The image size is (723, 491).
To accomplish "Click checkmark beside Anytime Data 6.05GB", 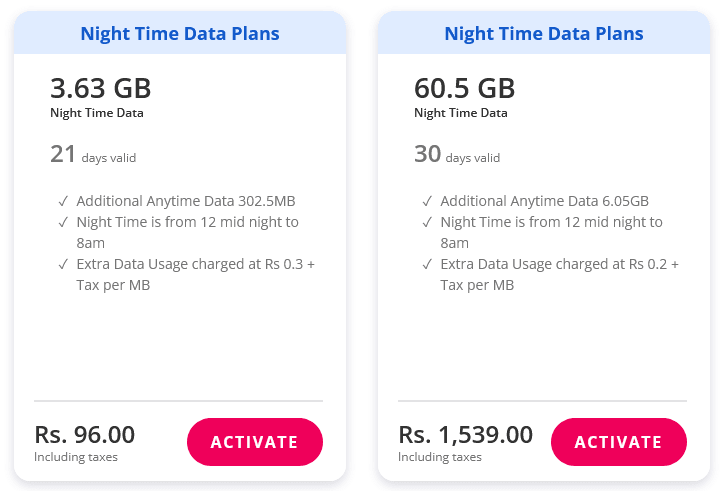I will tap(428, 201).
